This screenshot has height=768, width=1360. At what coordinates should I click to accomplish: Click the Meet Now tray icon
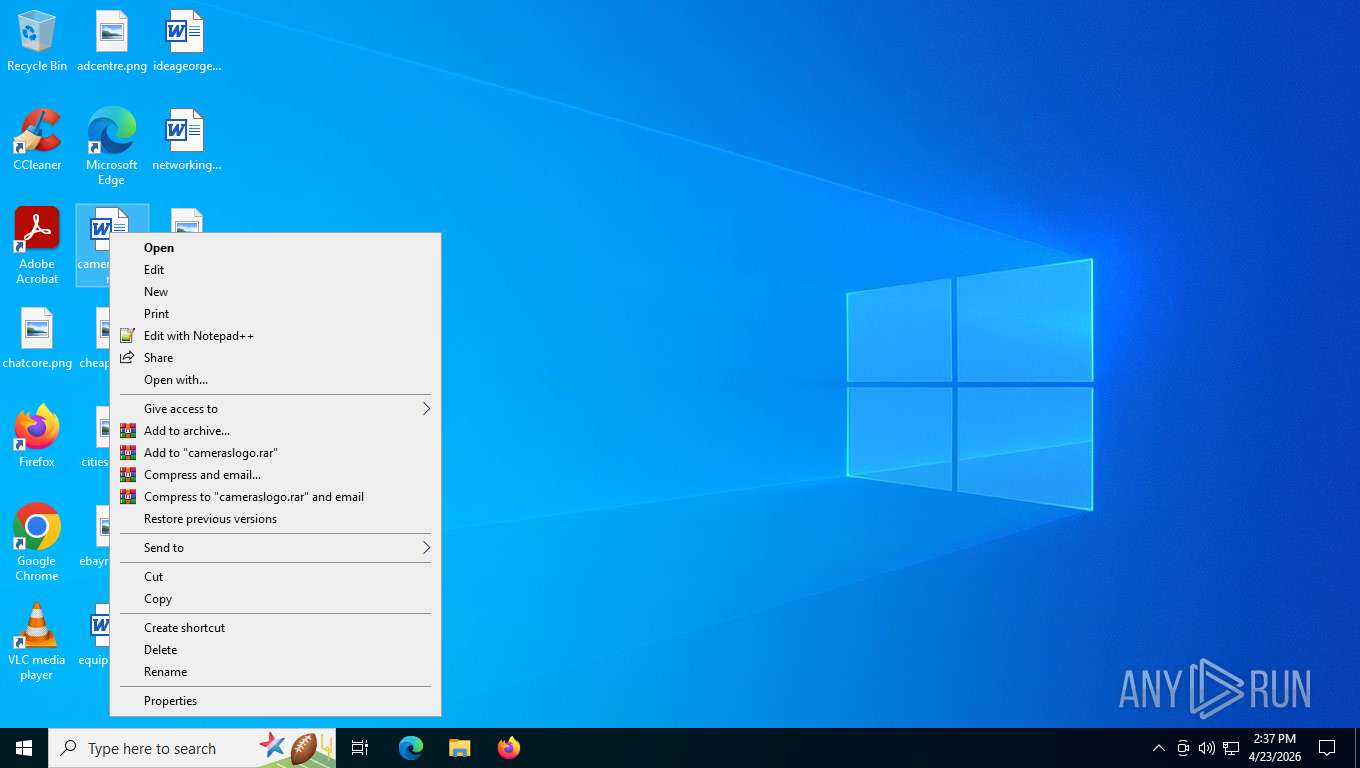coord(1183,748)
